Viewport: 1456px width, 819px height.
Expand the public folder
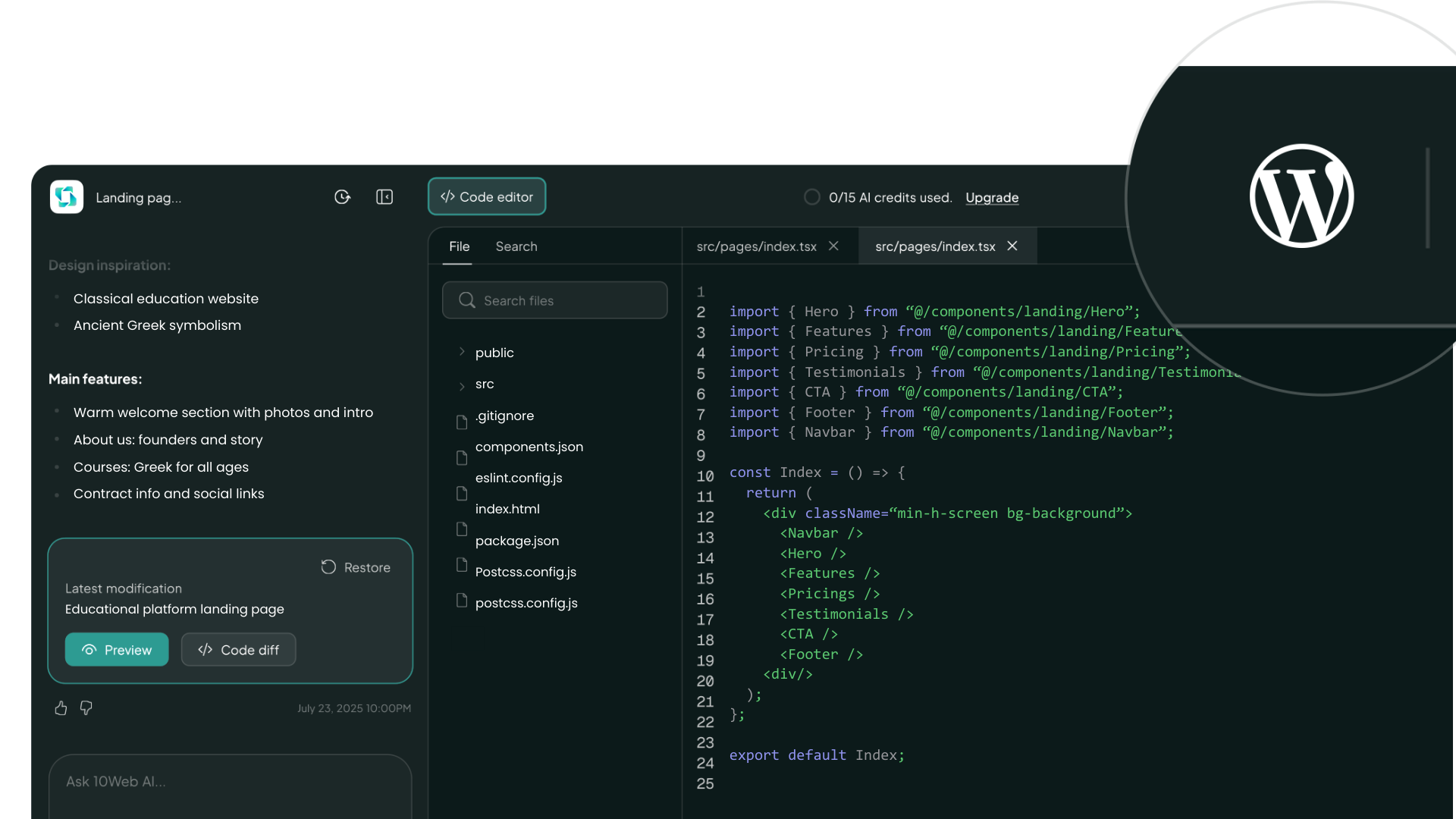(462, 352)
